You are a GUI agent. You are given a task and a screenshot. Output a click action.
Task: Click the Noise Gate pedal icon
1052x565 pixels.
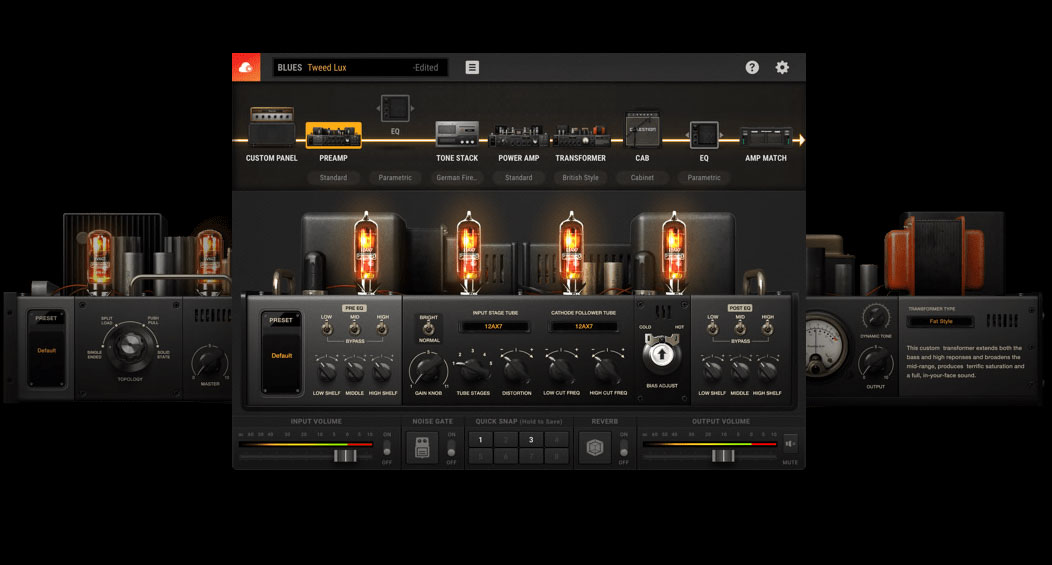click(x=422, y=448)
